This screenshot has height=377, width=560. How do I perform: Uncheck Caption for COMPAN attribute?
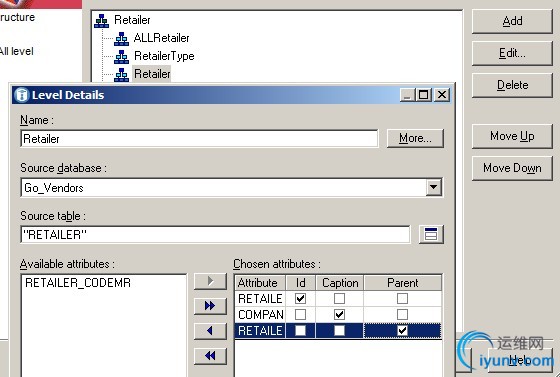[339, 315]
